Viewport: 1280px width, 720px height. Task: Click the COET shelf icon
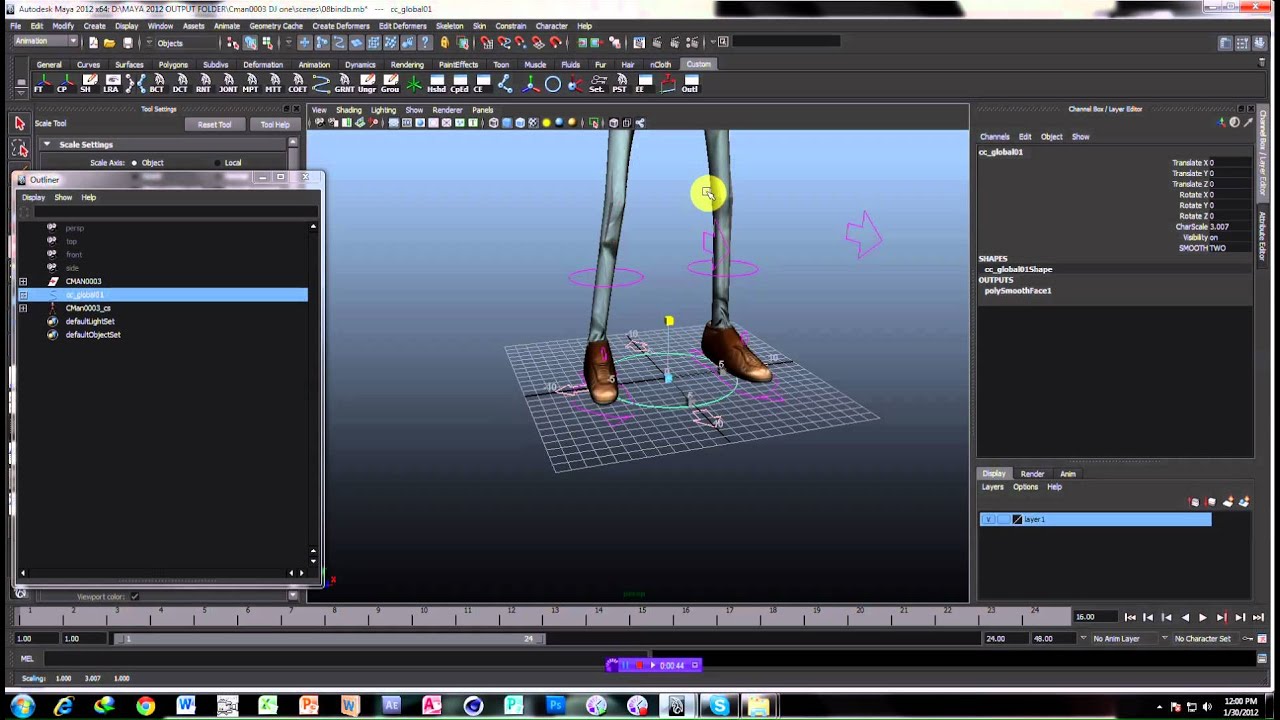click(x=298, y=84)
